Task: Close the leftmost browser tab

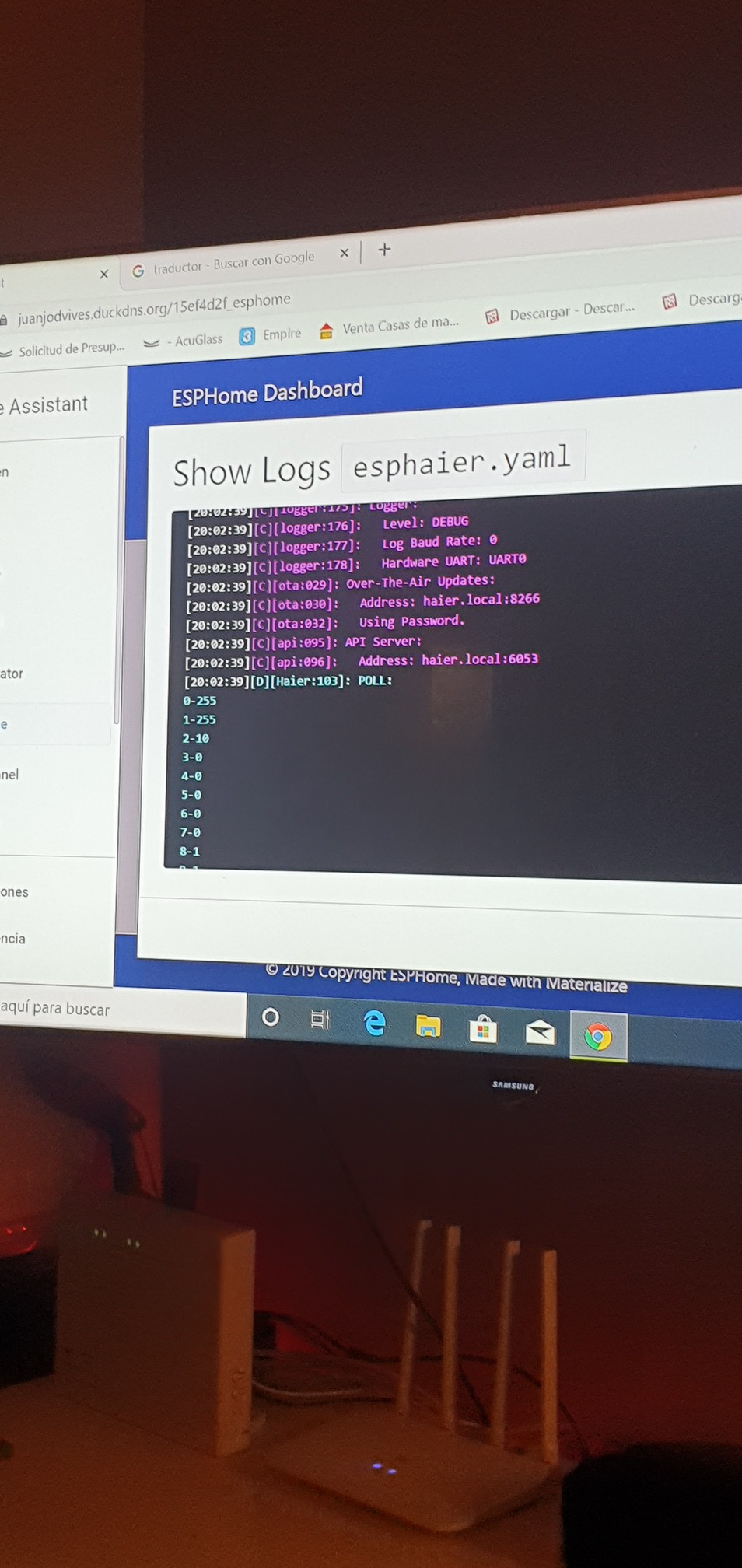Action: pyautogui.click(x=103, y=274)
